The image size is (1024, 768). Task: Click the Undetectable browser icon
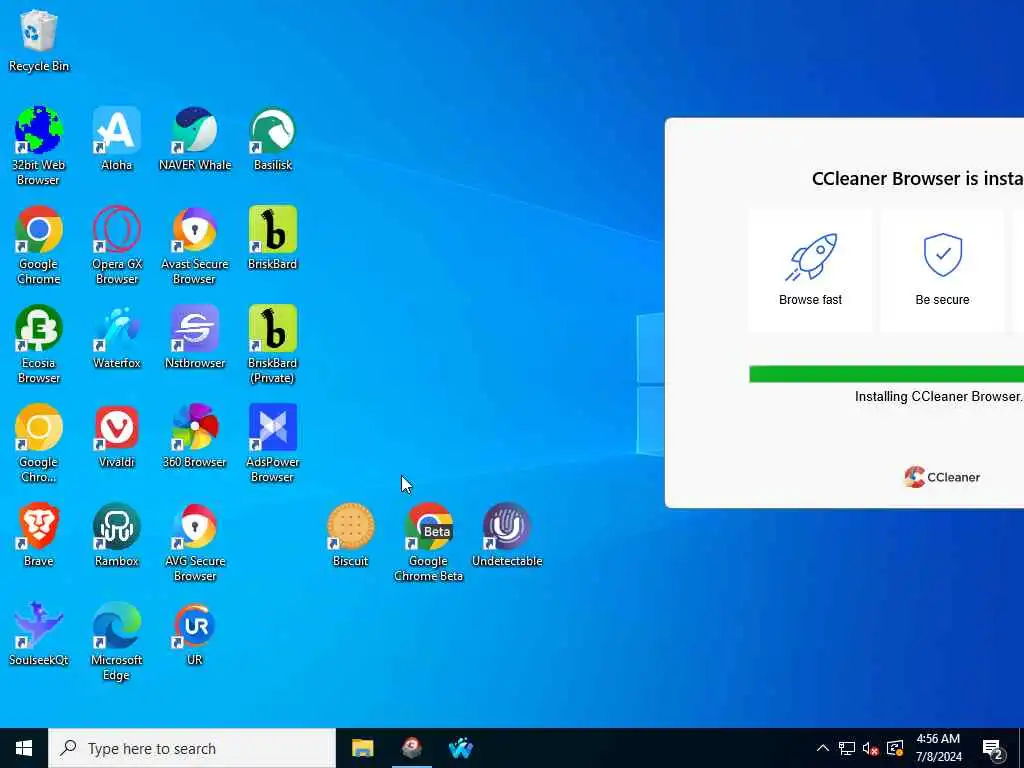click(x=507, y=536)
